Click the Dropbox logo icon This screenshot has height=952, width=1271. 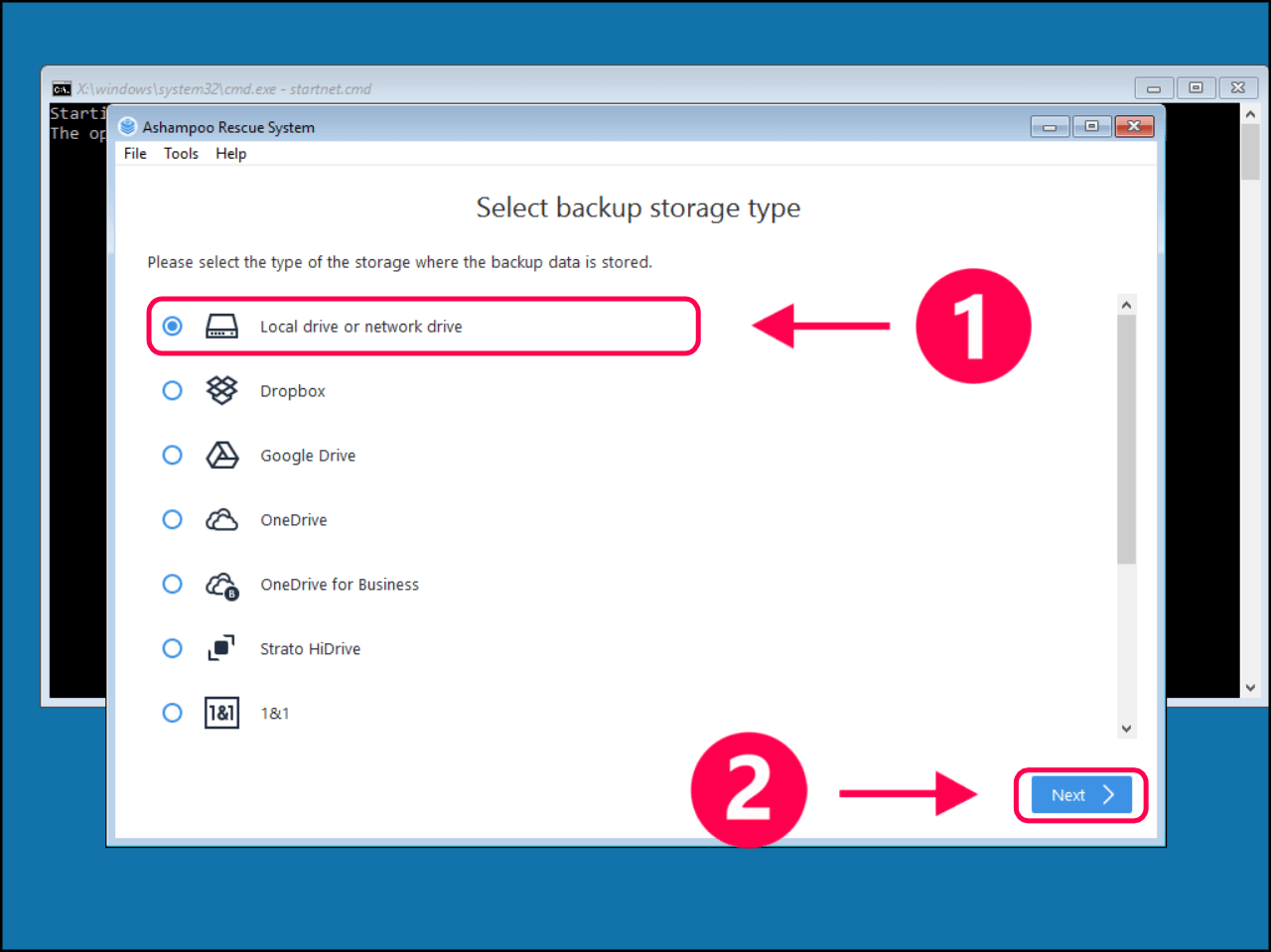pyautogui.click(x=221, y=390)
